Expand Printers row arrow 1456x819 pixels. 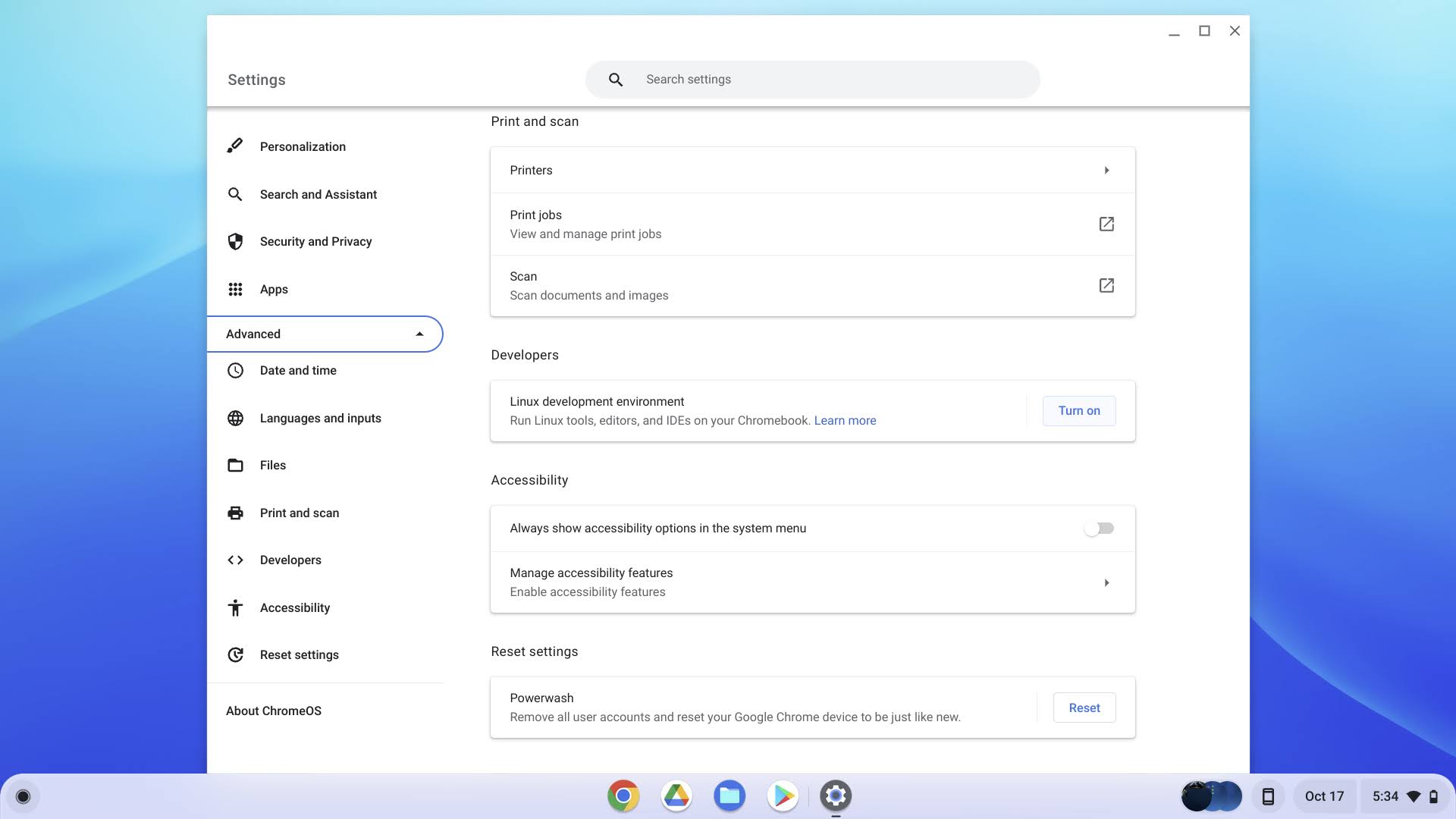click(1106, 171)
